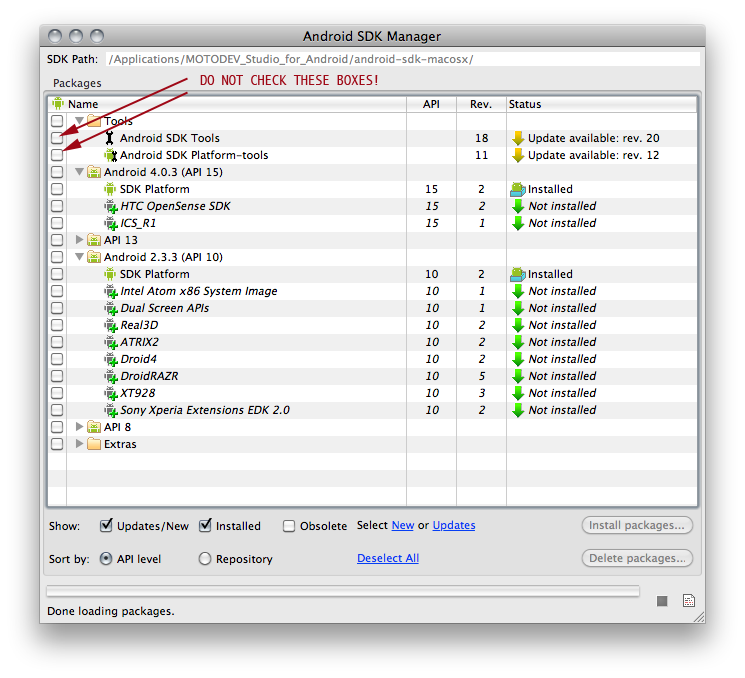The width and height of the screenshot is (745, 678).
Task: Click the stop loading square icon
Action: coord(662,601)
